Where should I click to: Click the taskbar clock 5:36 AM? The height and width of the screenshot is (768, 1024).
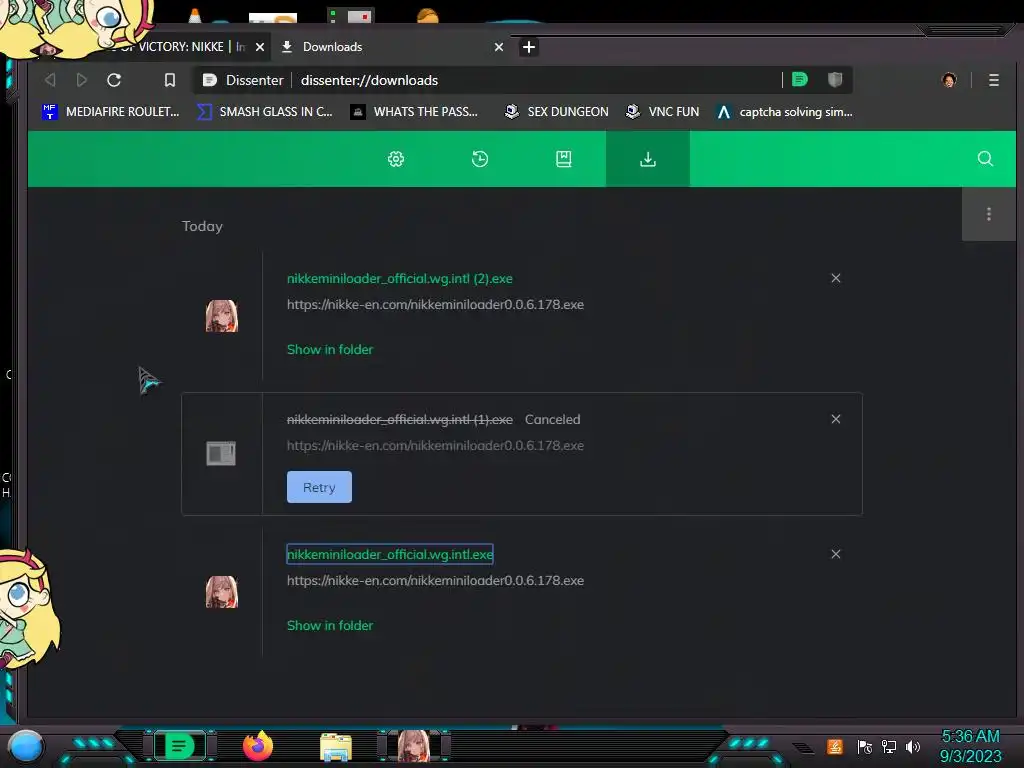[970, 737]
